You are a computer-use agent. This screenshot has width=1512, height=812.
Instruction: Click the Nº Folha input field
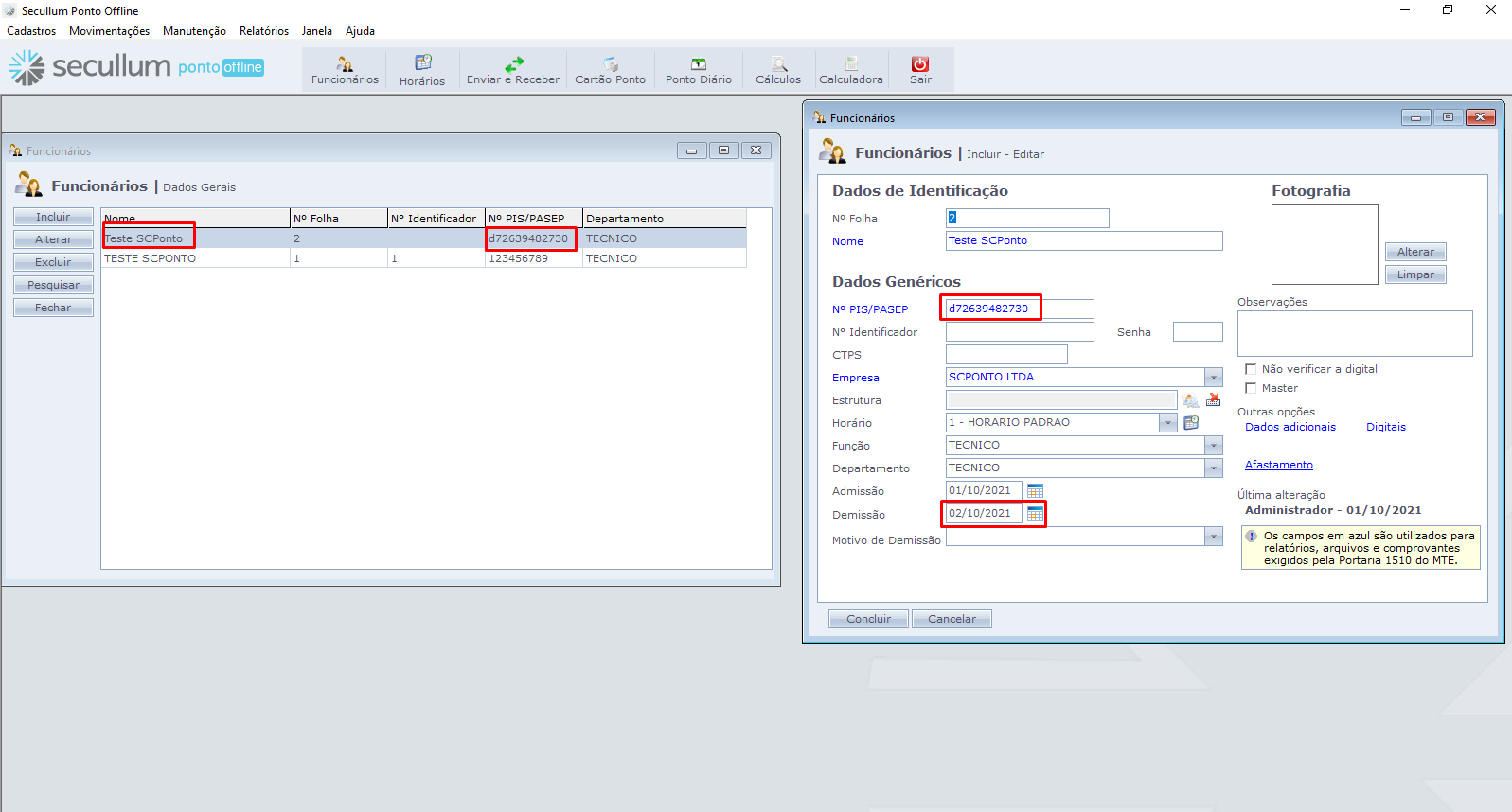(x=1027, y=218)
